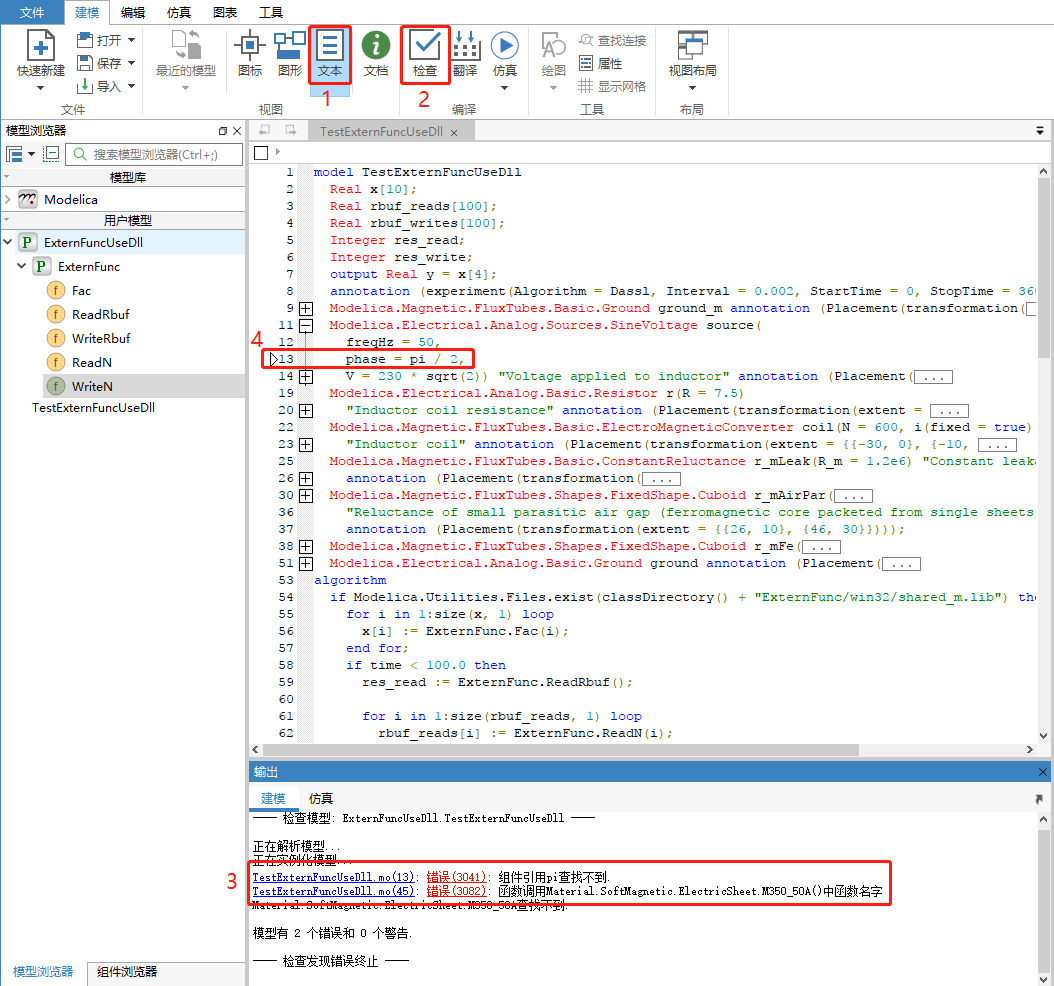Image resolution: width=1054 pixels, height=986 pixels.
Task: Open the editor tab list dropdown at right
Action: click(1039, 130)
